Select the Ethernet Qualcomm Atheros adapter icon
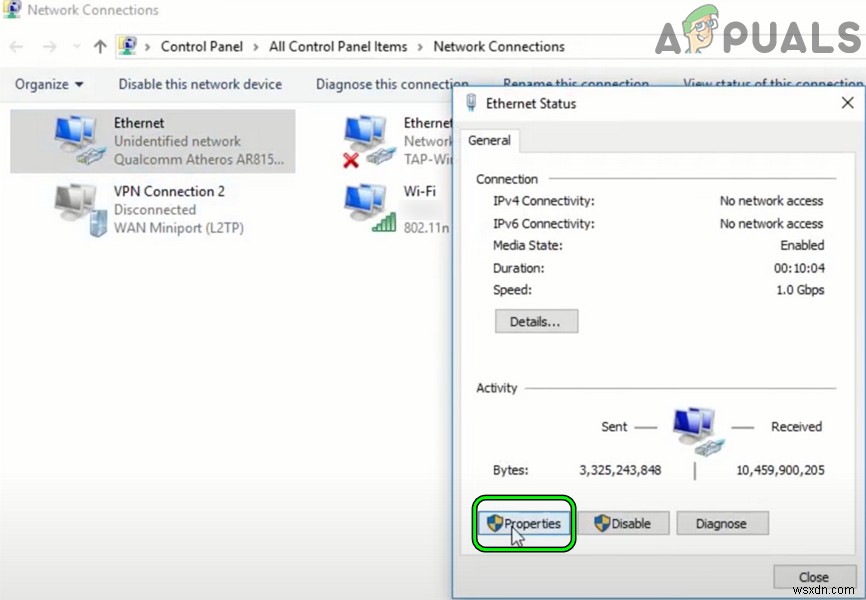The image size is (866, 600). tap(78, 140)
